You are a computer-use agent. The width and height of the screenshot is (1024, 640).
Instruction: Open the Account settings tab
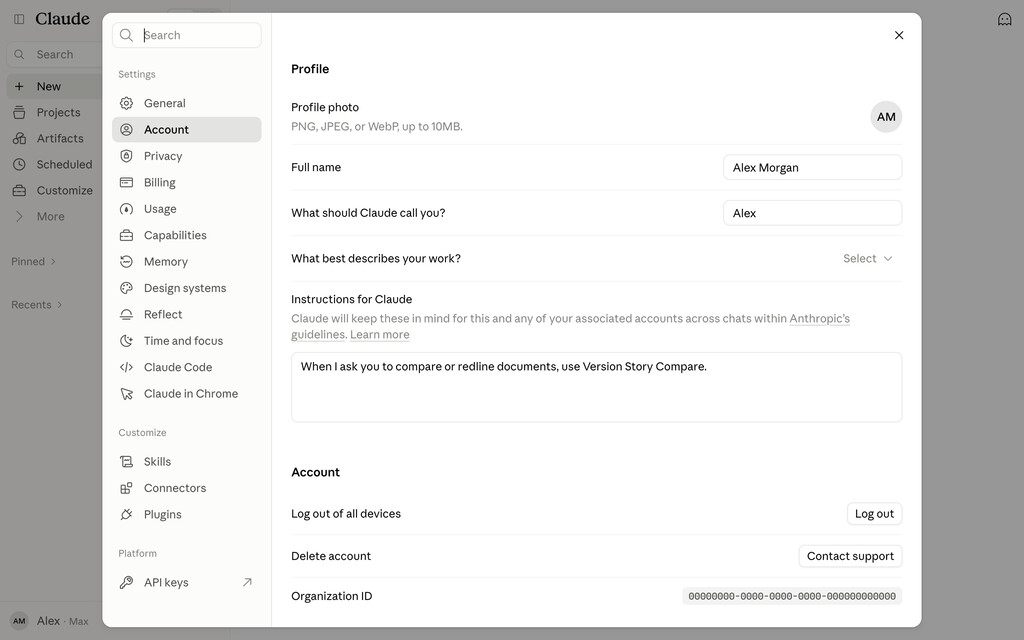coord(187,130)
